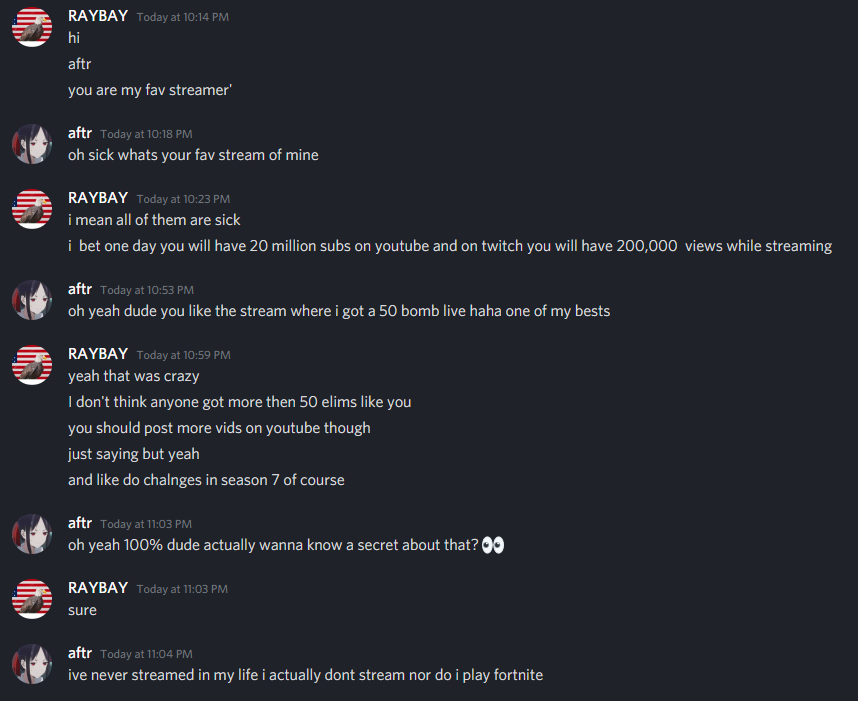The image size is (858, 701).
Task: Click RAYBAY's avatar beside the 10:14 PM message
Action: pos(31,27)
